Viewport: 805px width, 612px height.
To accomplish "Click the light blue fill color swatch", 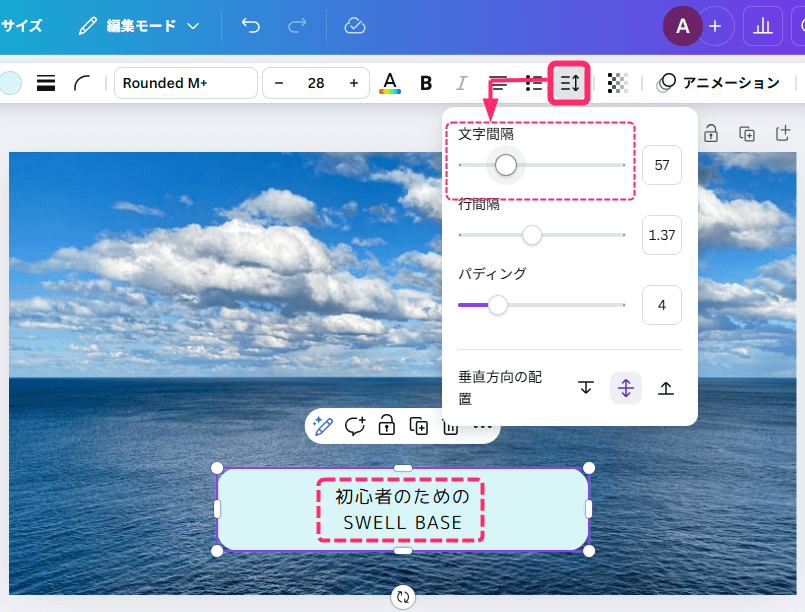I will [x=10, y=83].
